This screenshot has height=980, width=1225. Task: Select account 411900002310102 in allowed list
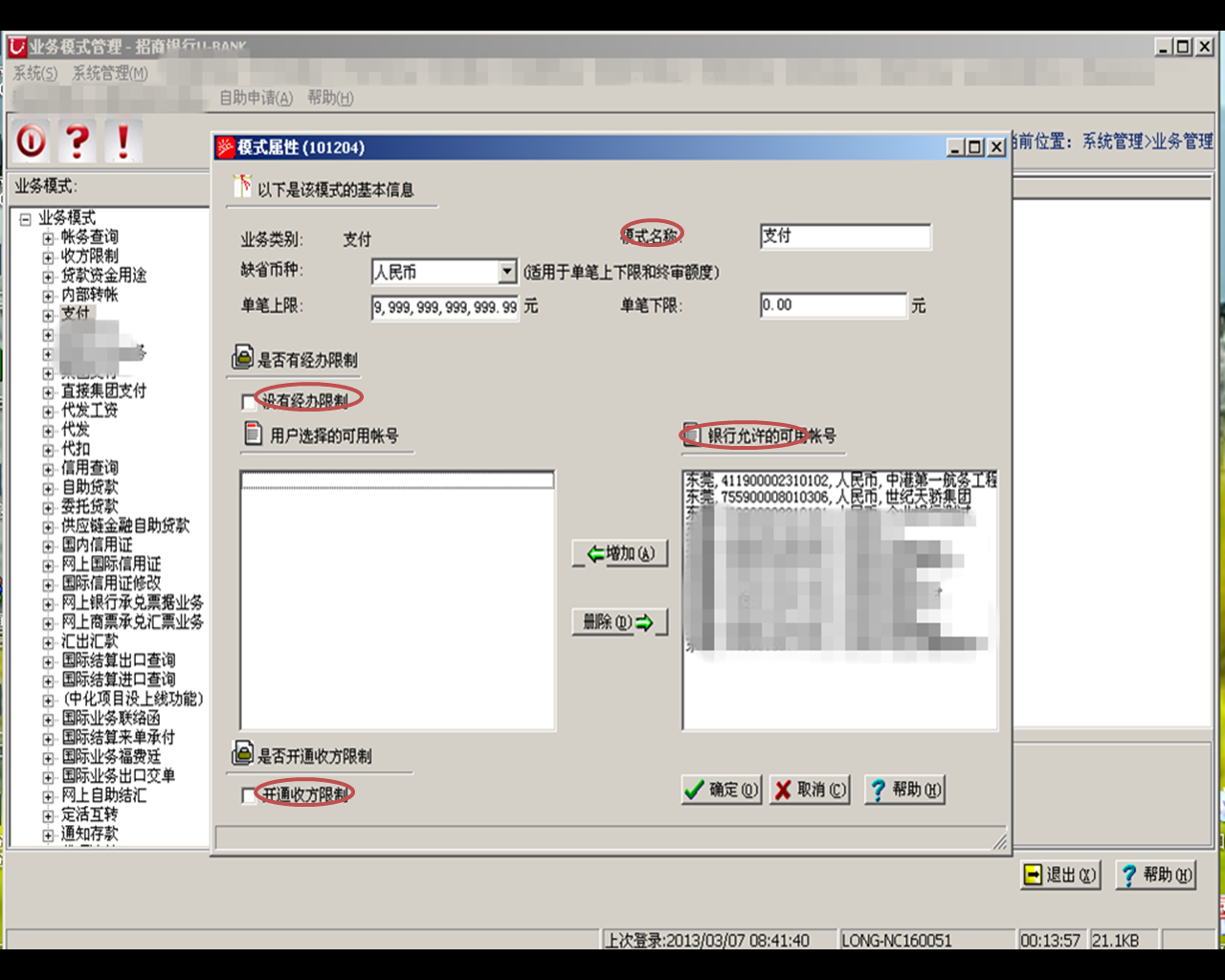[x=840, y=479]
